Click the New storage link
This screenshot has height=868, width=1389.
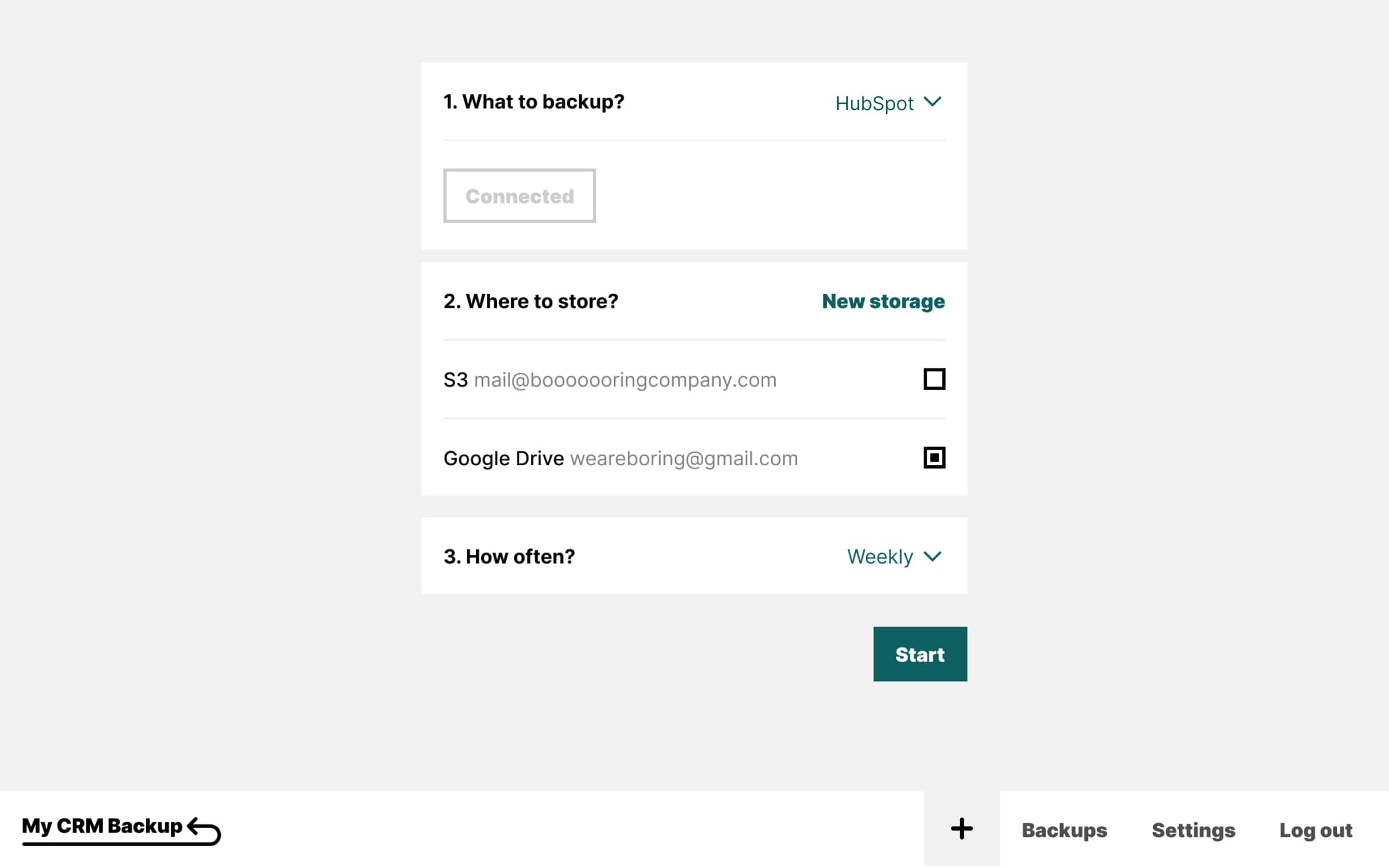pyautogui.click(x=883, y=301)
